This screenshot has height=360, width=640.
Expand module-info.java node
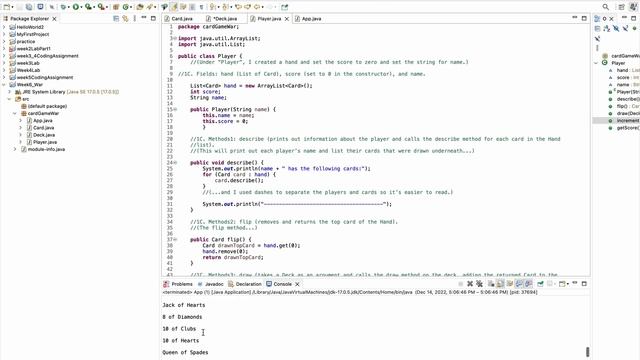tap(15, 149)
